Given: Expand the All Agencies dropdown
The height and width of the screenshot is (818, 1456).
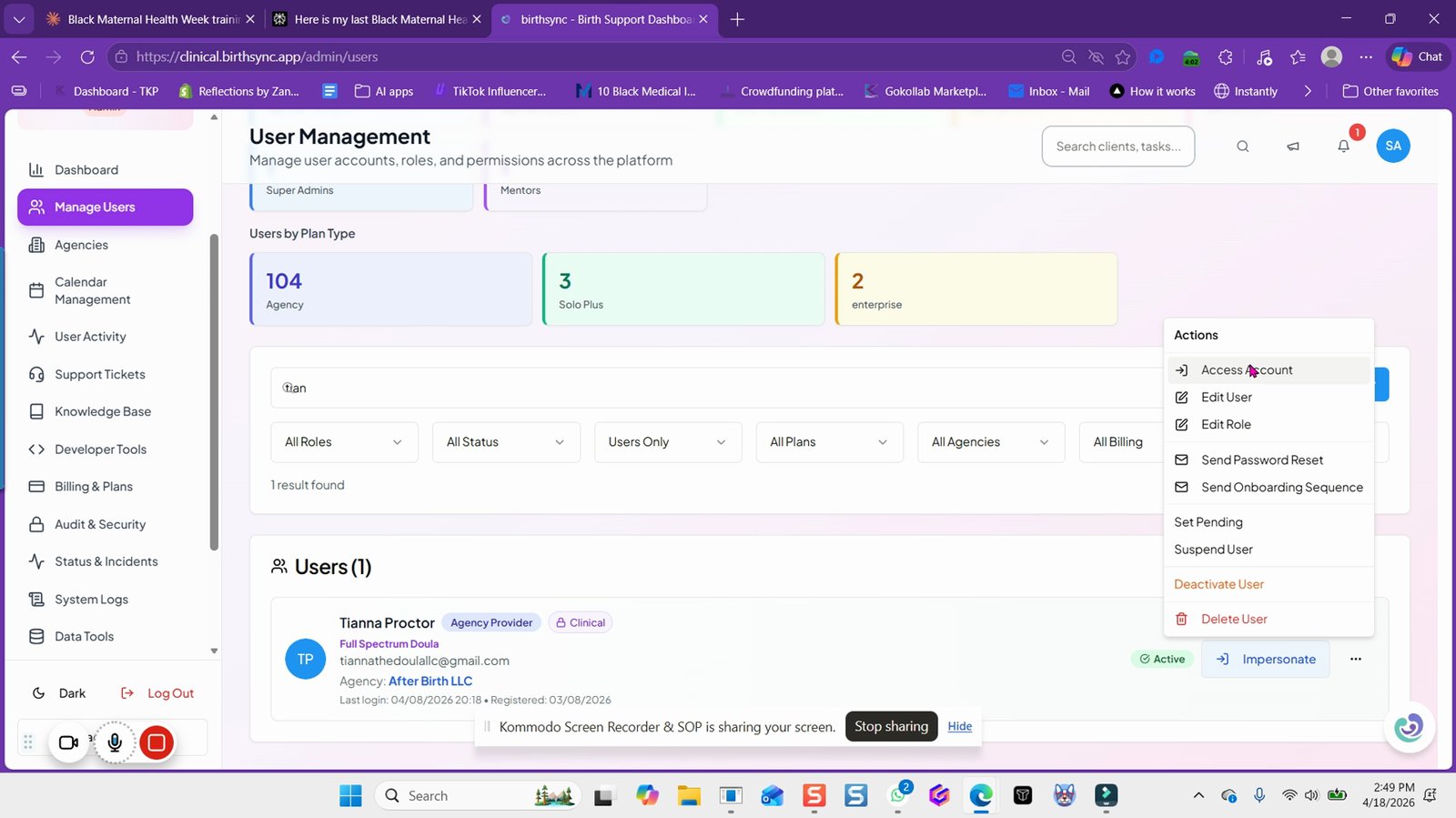Looking at the screenshot, I should click(991, 442).
